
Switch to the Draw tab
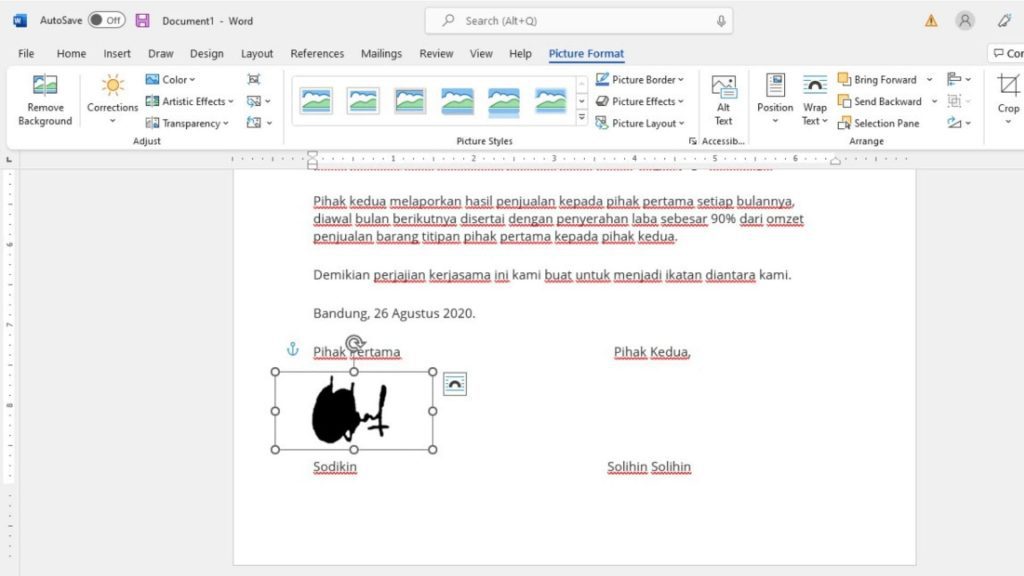tap(161, 54)
